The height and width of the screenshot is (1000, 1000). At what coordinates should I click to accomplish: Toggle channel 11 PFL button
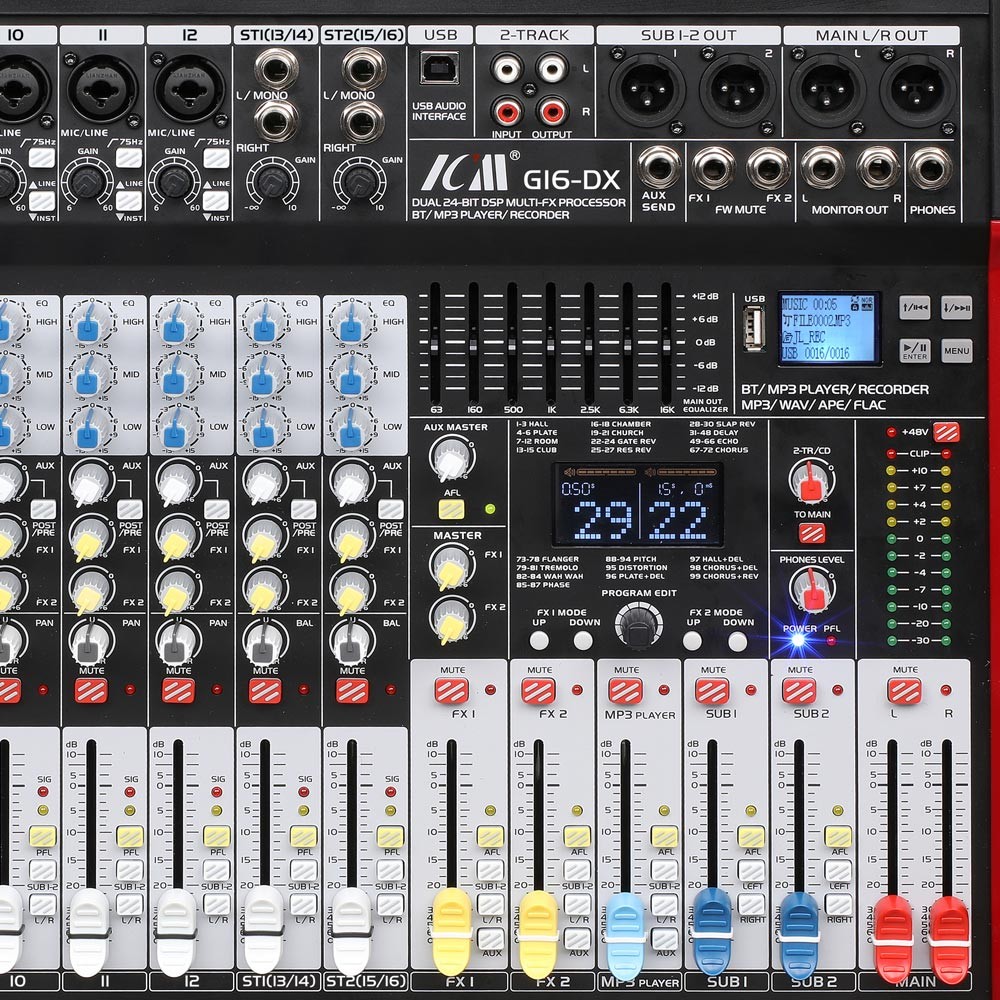coord(129,836)
